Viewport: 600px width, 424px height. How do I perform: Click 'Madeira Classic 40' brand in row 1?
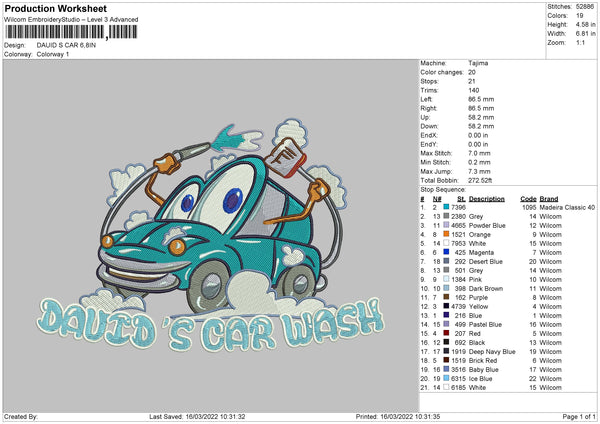click(x=567, y=207)
